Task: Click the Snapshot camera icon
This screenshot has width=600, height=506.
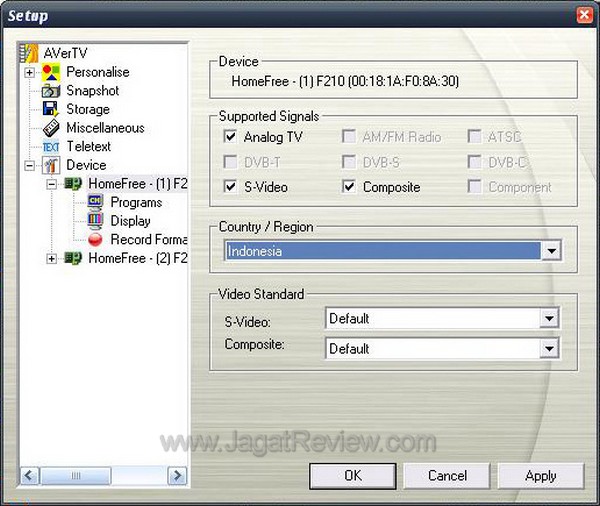Action: point(51,91)
